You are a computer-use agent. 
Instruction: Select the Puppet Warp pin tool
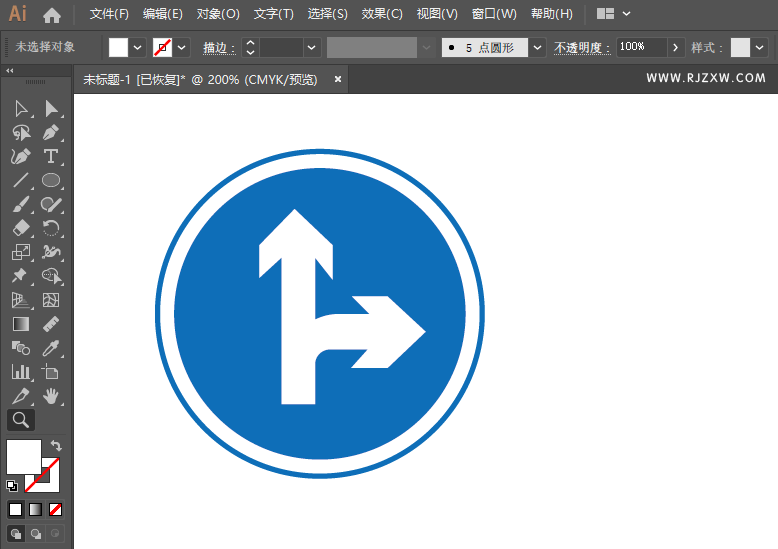20,275
